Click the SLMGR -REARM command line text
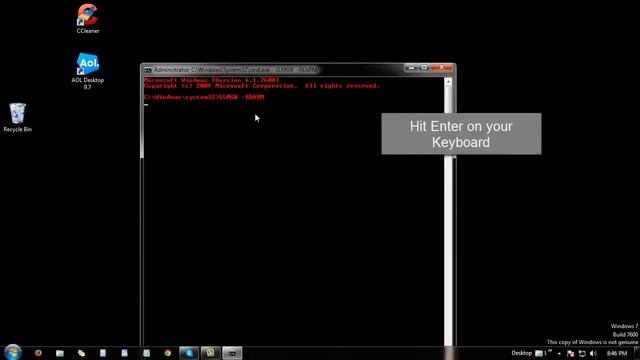This screenshot has width=640, height=360. [x=242, y=97]
